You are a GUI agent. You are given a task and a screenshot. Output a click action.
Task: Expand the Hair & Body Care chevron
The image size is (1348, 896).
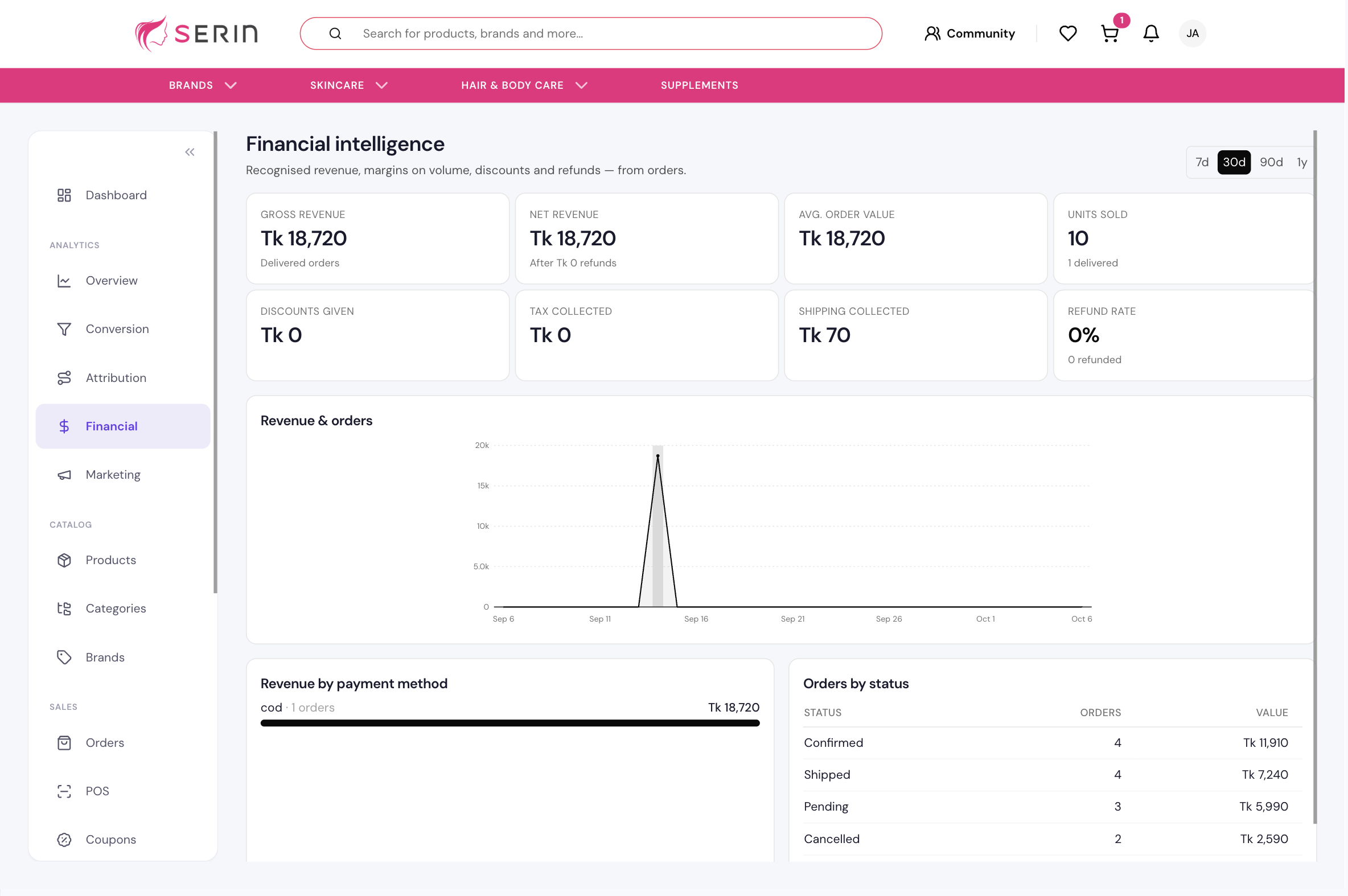[x=581, y=85]
